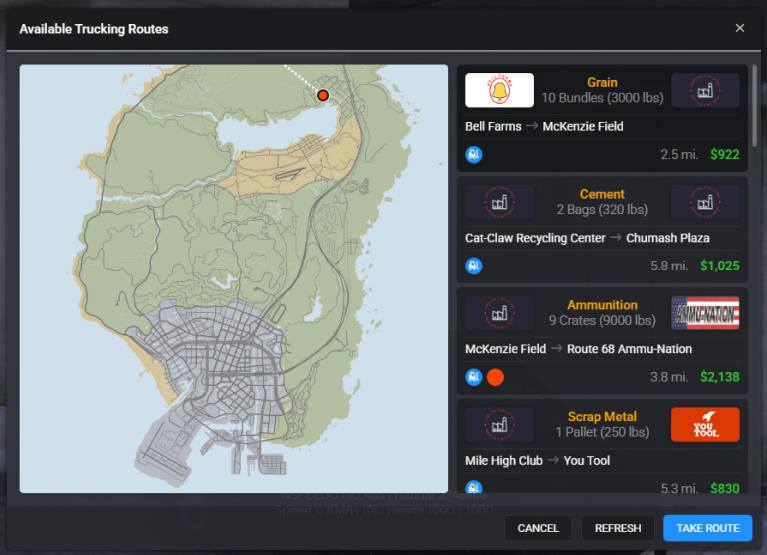The image size is (767, 555).
Task: Click 'You Tool' destination text
Action: tap(587, 461)
